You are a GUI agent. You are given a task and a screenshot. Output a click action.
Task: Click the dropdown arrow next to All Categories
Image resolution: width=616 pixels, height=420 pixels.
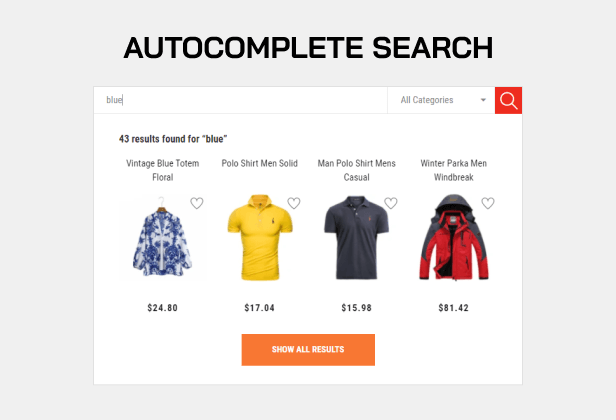coord(483,100)
